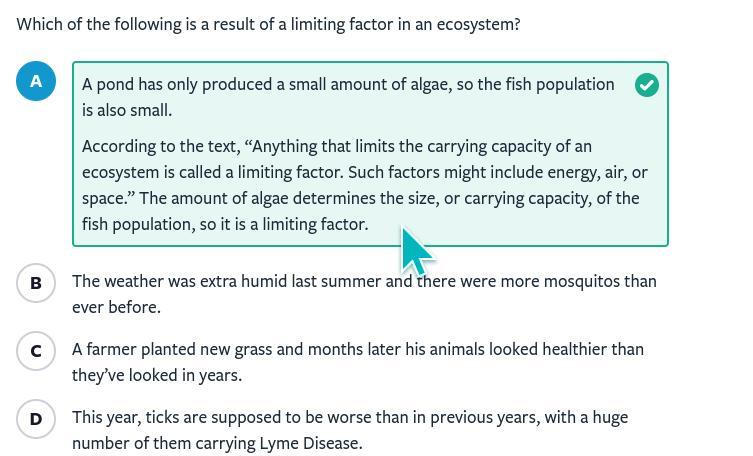Click "ever before." in option B

coord(116,307)
